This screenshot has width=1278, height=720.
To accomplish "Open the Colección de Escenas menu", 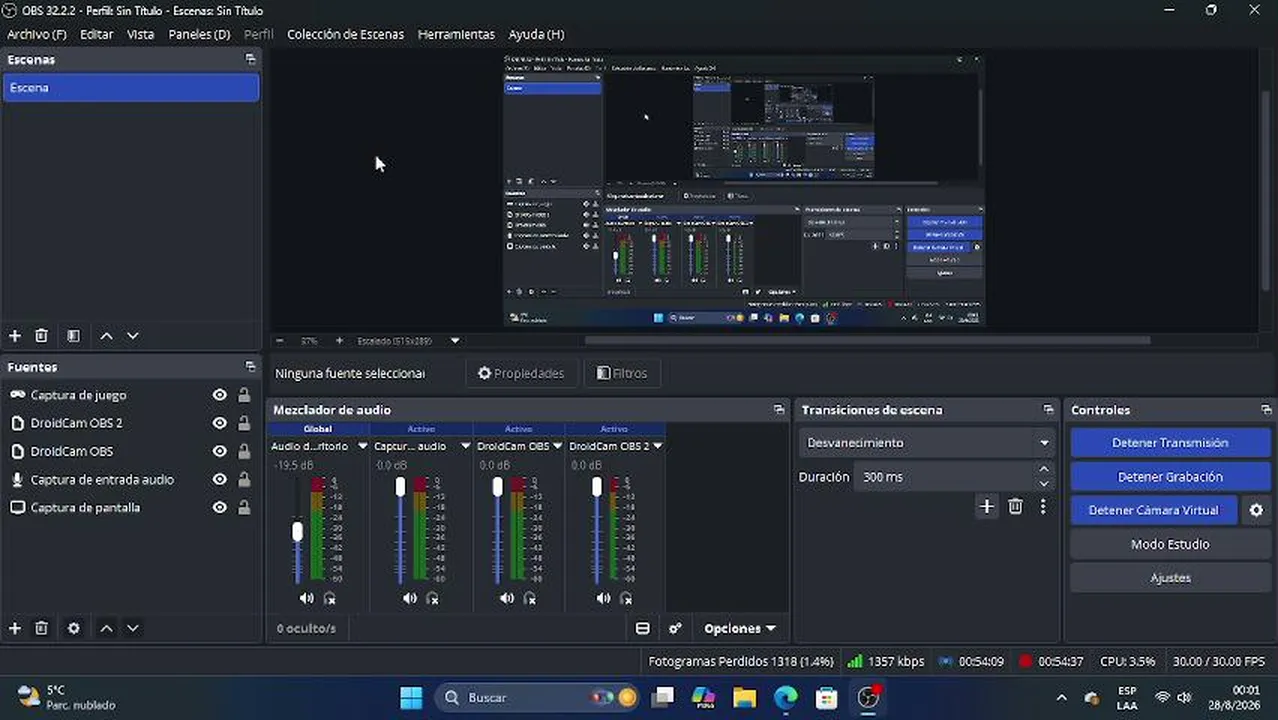I will pos(345,34).
